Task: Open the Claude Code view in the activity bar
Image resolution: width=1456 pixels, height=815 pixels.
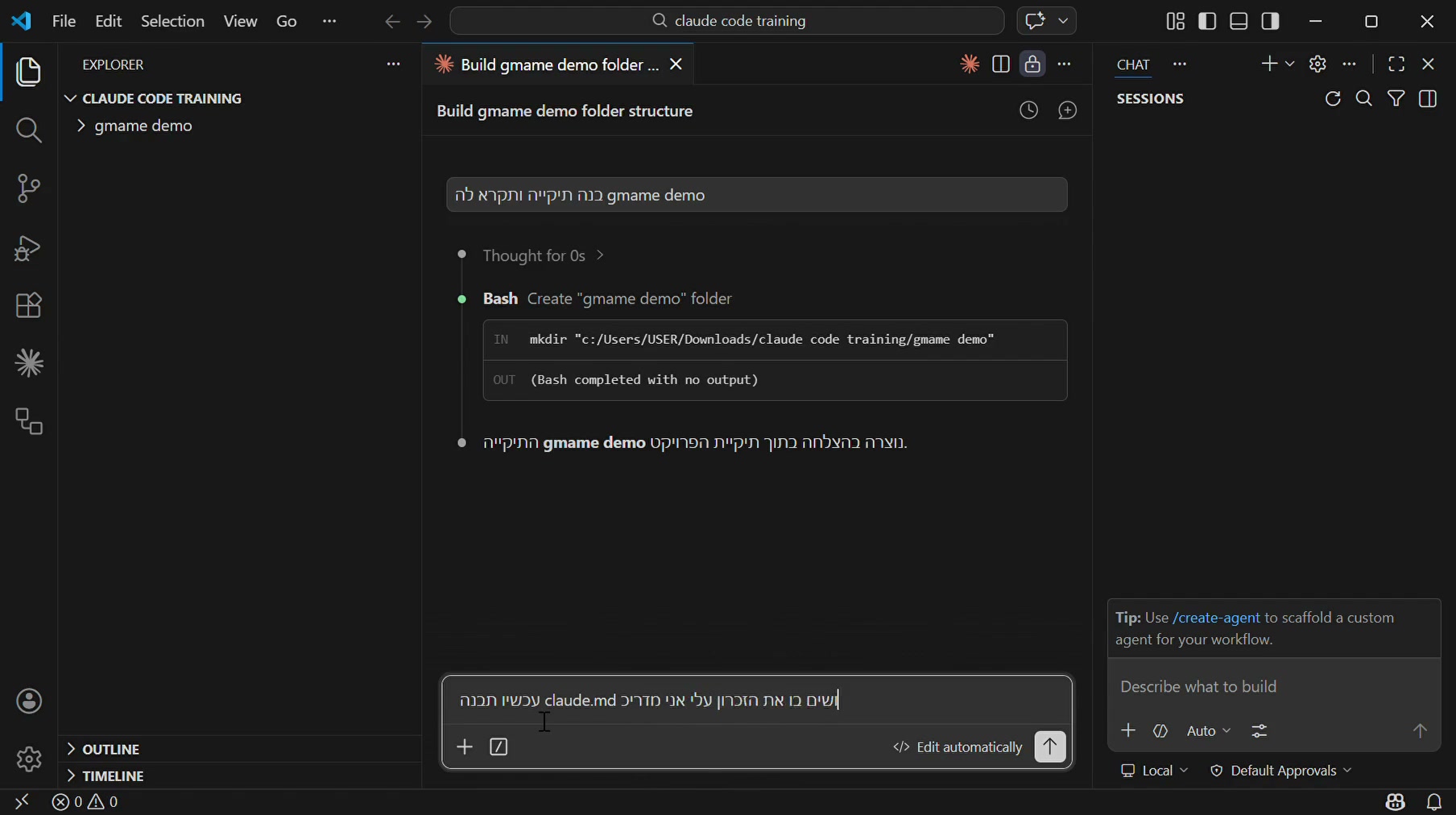Action: [29, 363]
